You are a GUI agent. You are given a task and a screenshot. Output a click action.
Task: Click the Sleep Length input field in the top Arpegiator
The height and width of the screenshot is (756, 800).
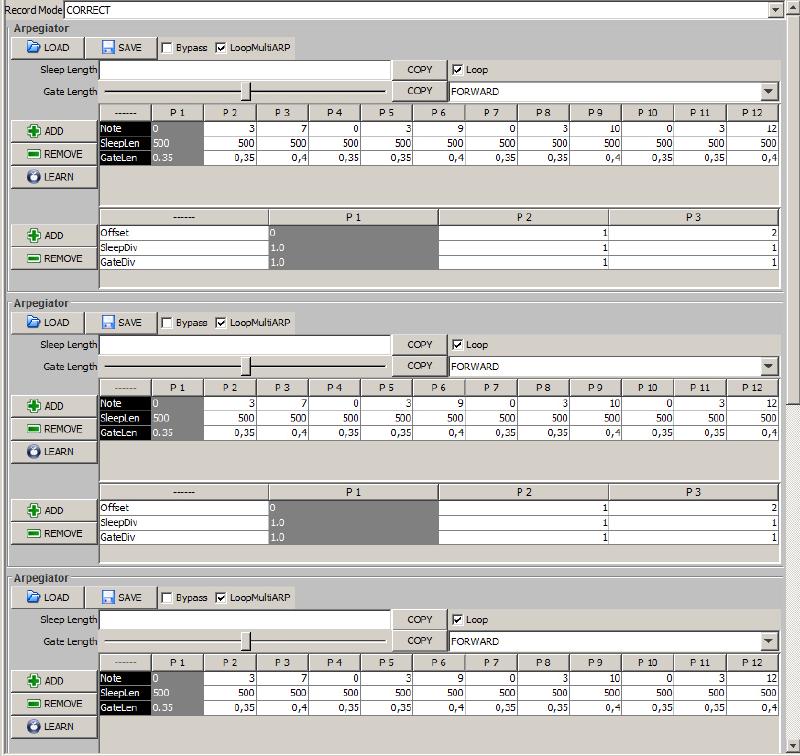click(x=245, y=70)
